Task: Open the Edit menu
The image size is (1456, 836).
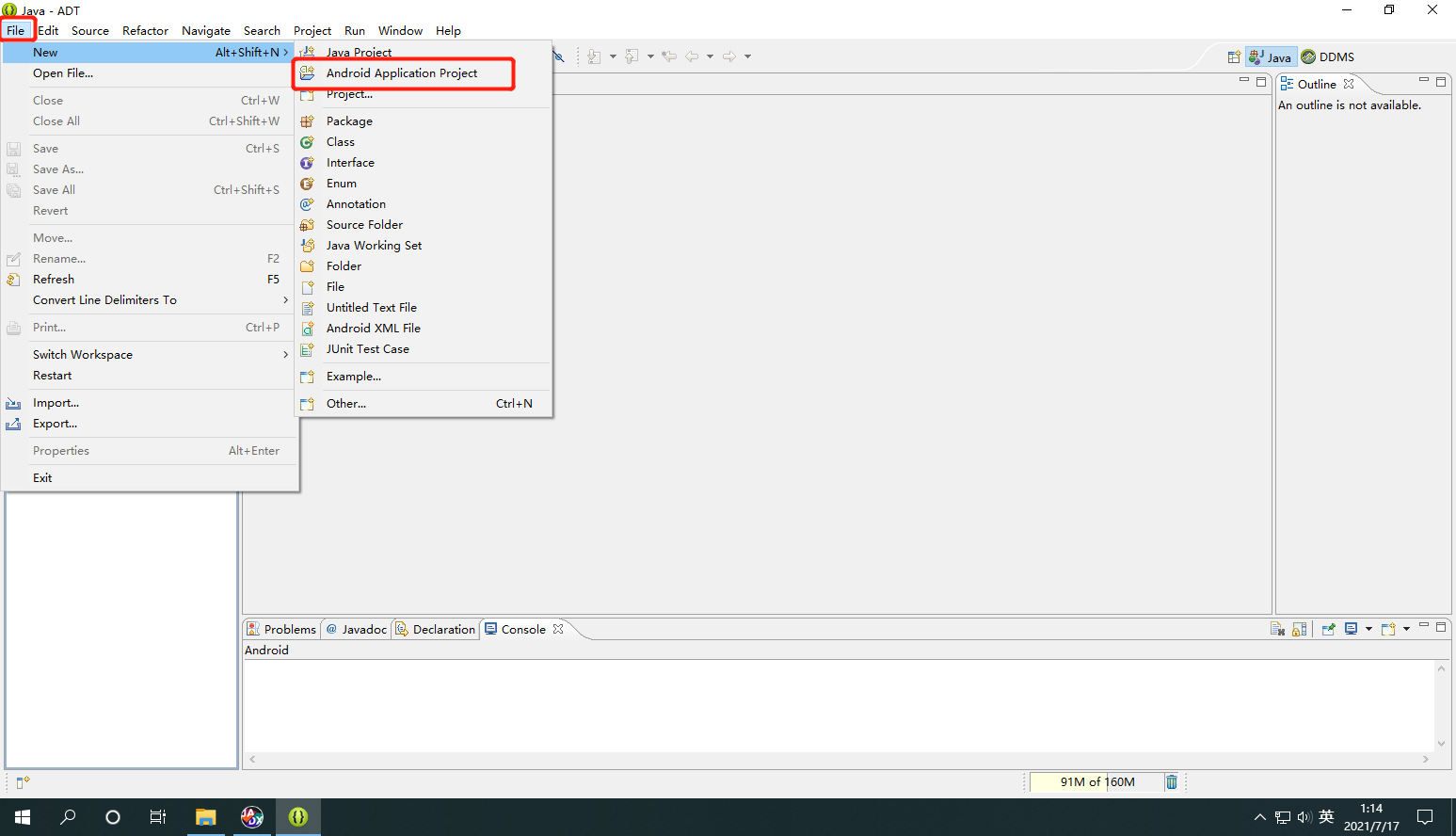Action: (48, 31)
